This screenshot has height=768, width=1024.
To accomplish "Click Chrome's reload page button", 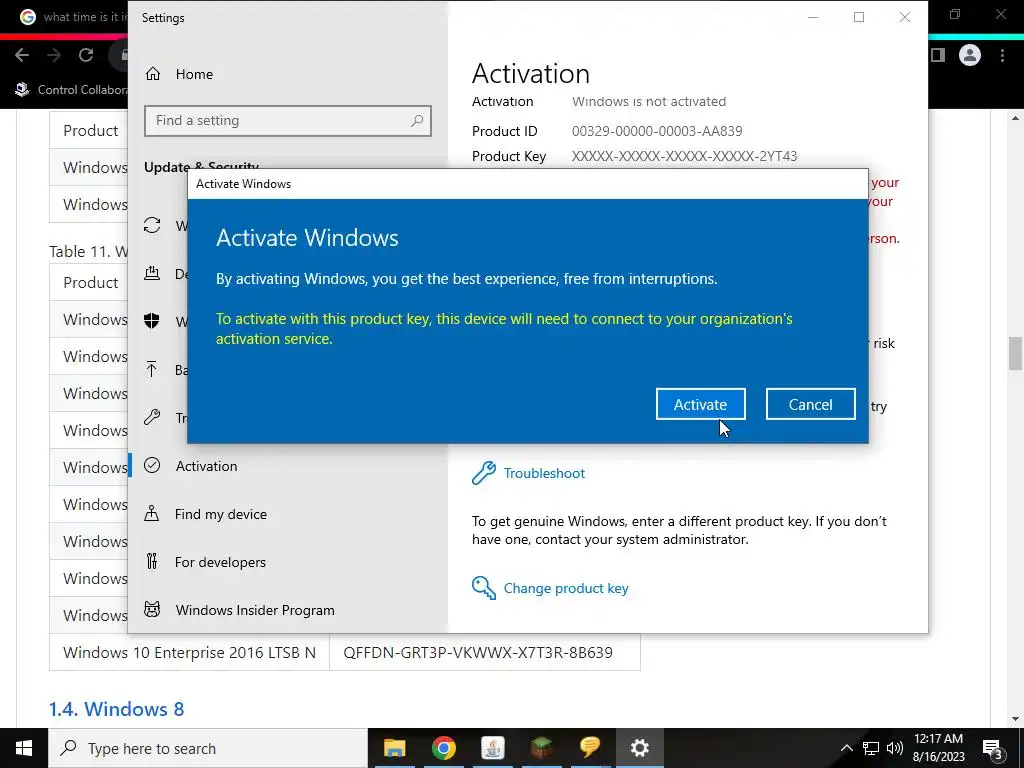I will tap(86, 56).
